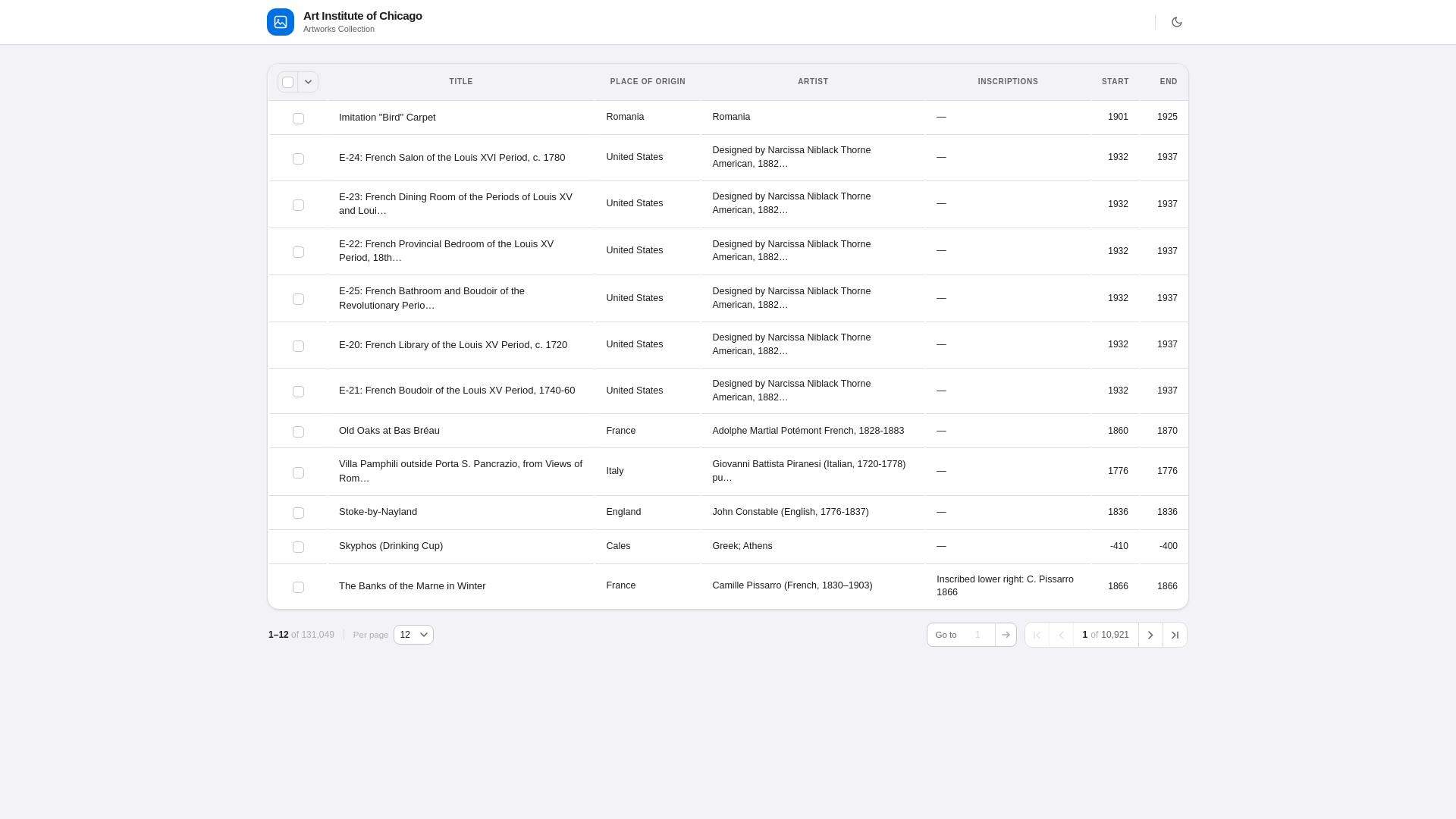Image resolution: width=1456 pixels, height=819 pixels.
Task: Jump to last page icon
Action: click(1175, 635)
